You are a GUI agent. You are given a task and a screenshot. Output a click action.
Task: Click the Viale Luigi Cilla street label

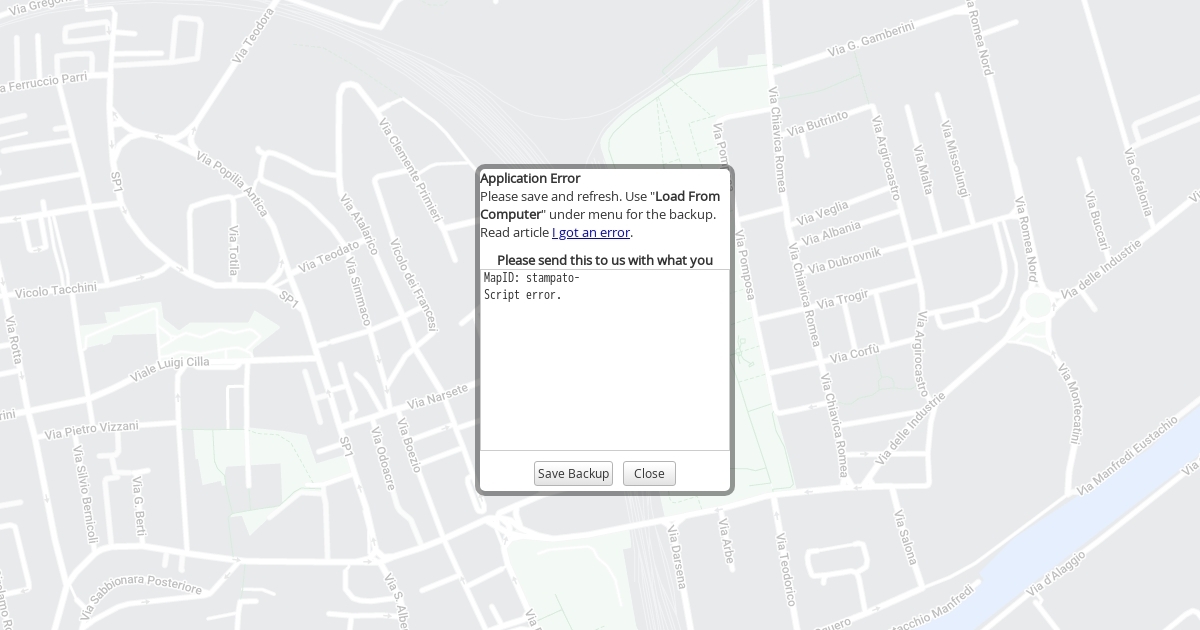click(170, 368)
